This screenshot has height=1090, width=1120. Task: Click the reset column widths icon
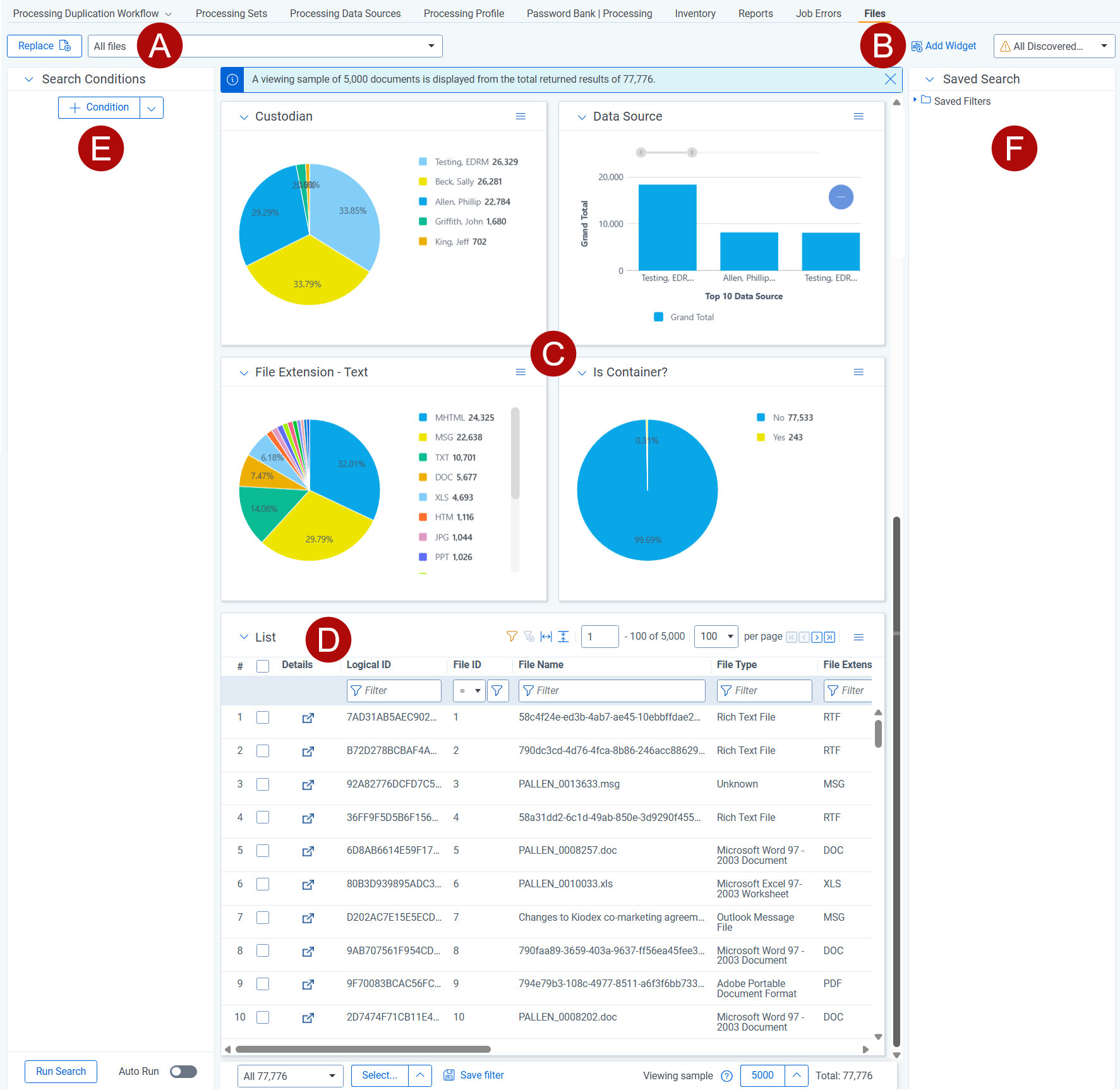tap(546, 637)
